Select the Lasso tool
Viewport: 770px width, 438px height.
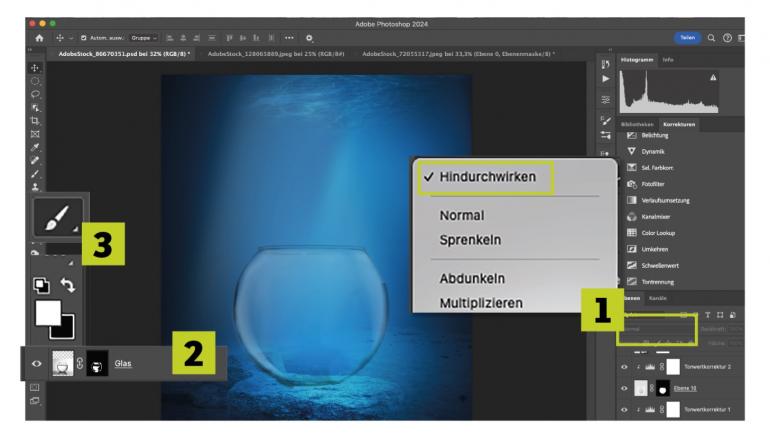[35, 94]
